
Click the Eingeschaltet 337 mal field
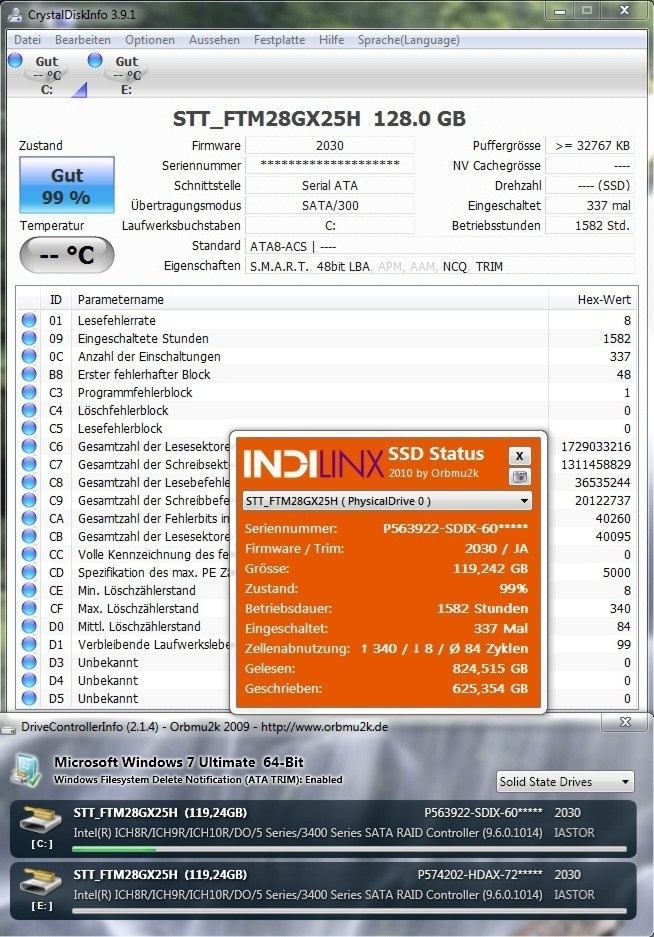coord(590,205)
